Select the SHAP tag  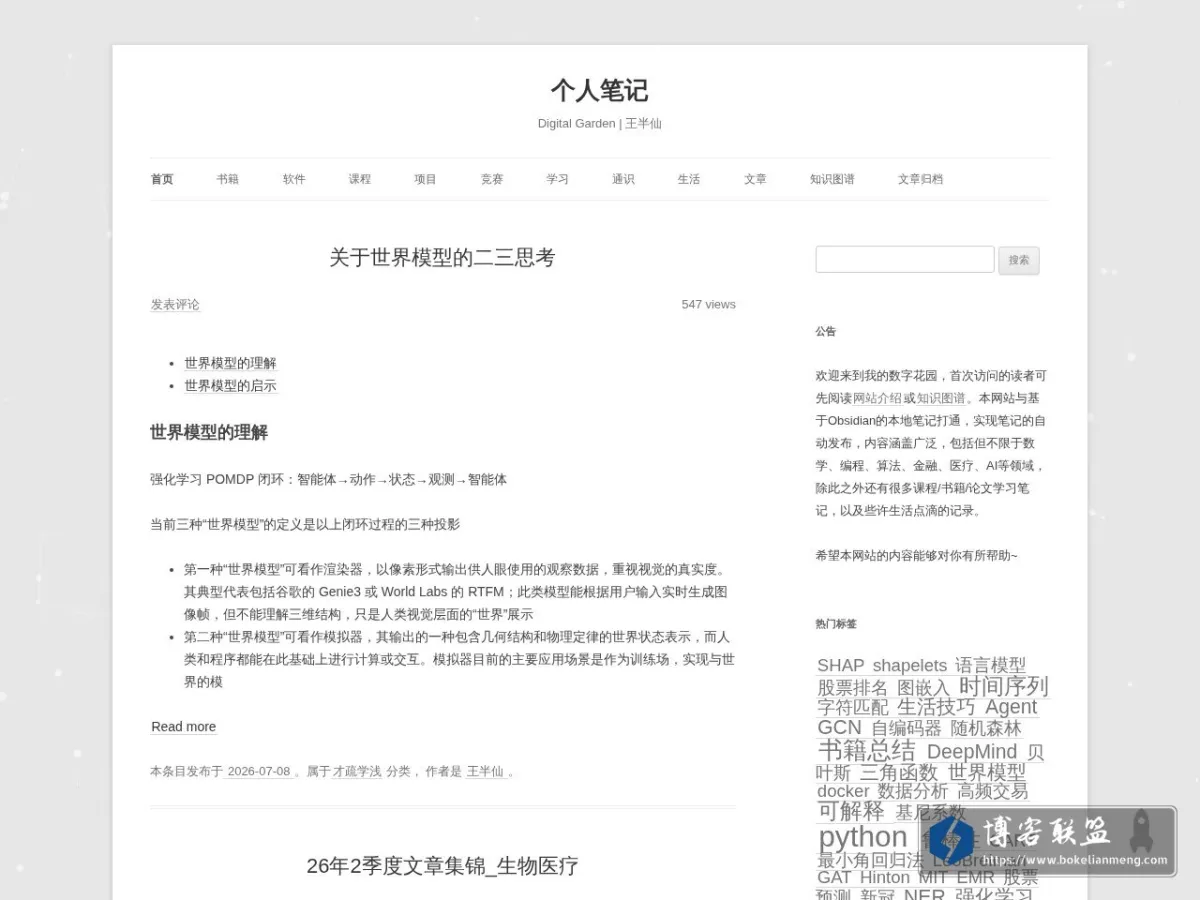[840, 665]
